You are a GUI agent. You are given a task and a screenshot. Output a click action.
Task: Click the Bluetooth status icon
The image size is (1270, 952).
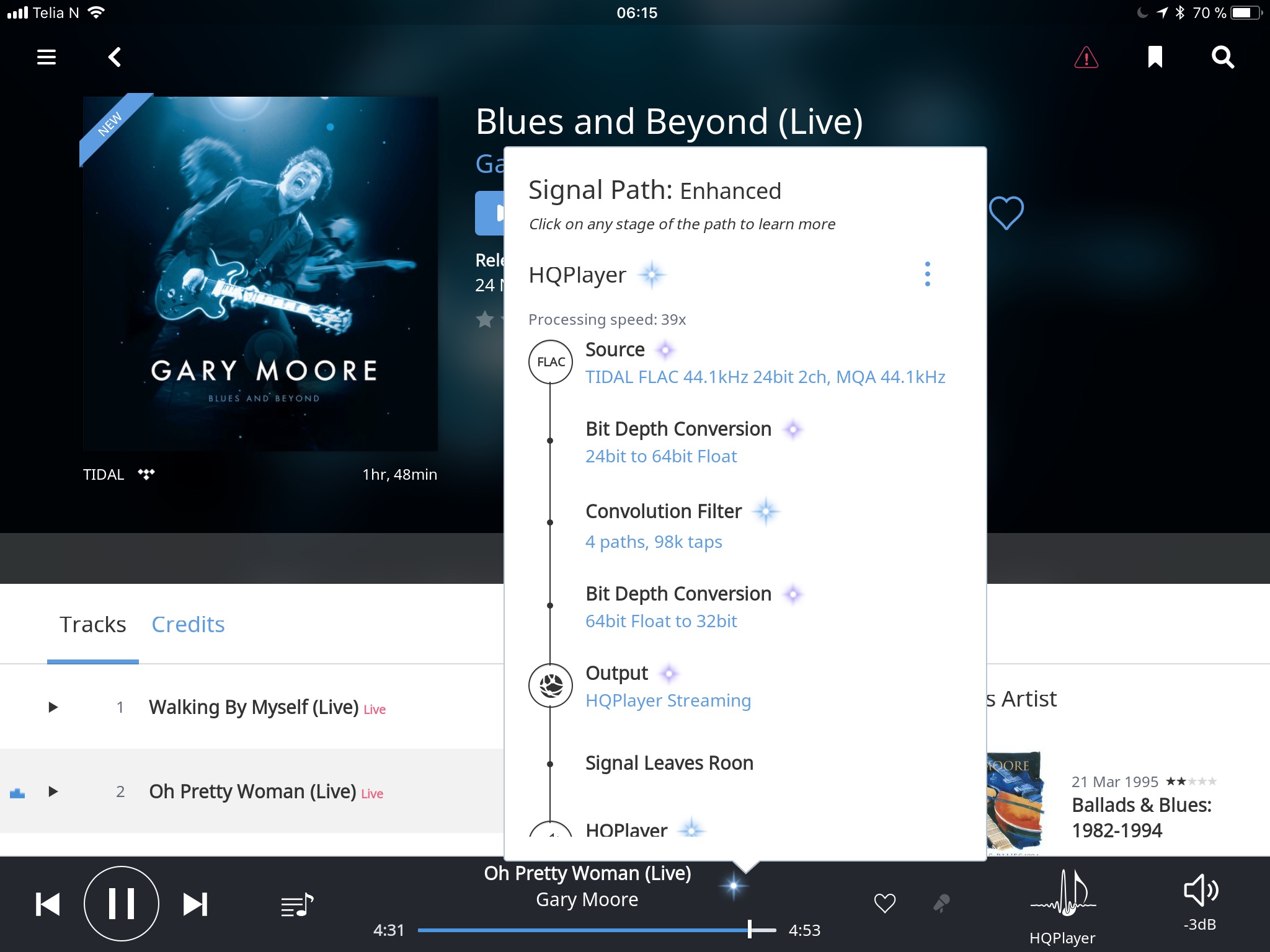coord(1180,12)
